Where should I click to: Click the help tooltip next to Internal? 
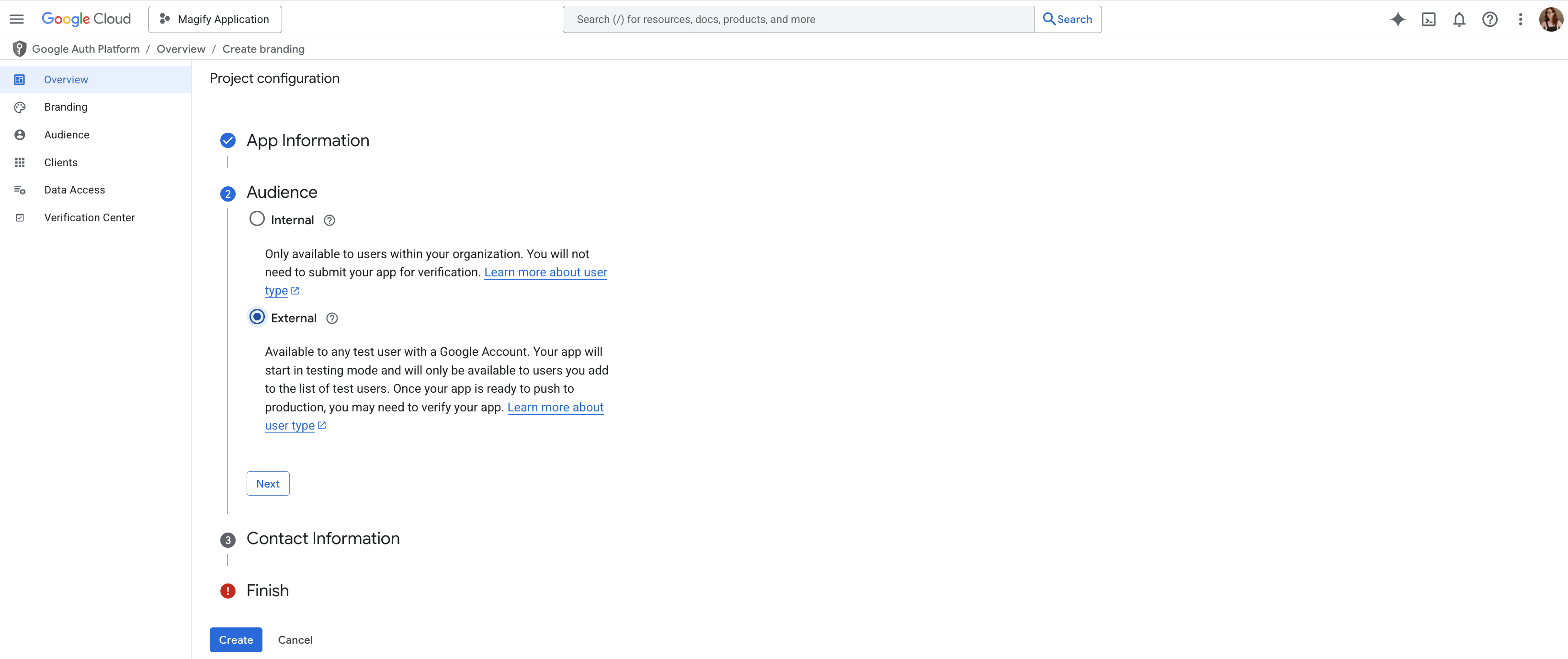(x=329, y=220)
